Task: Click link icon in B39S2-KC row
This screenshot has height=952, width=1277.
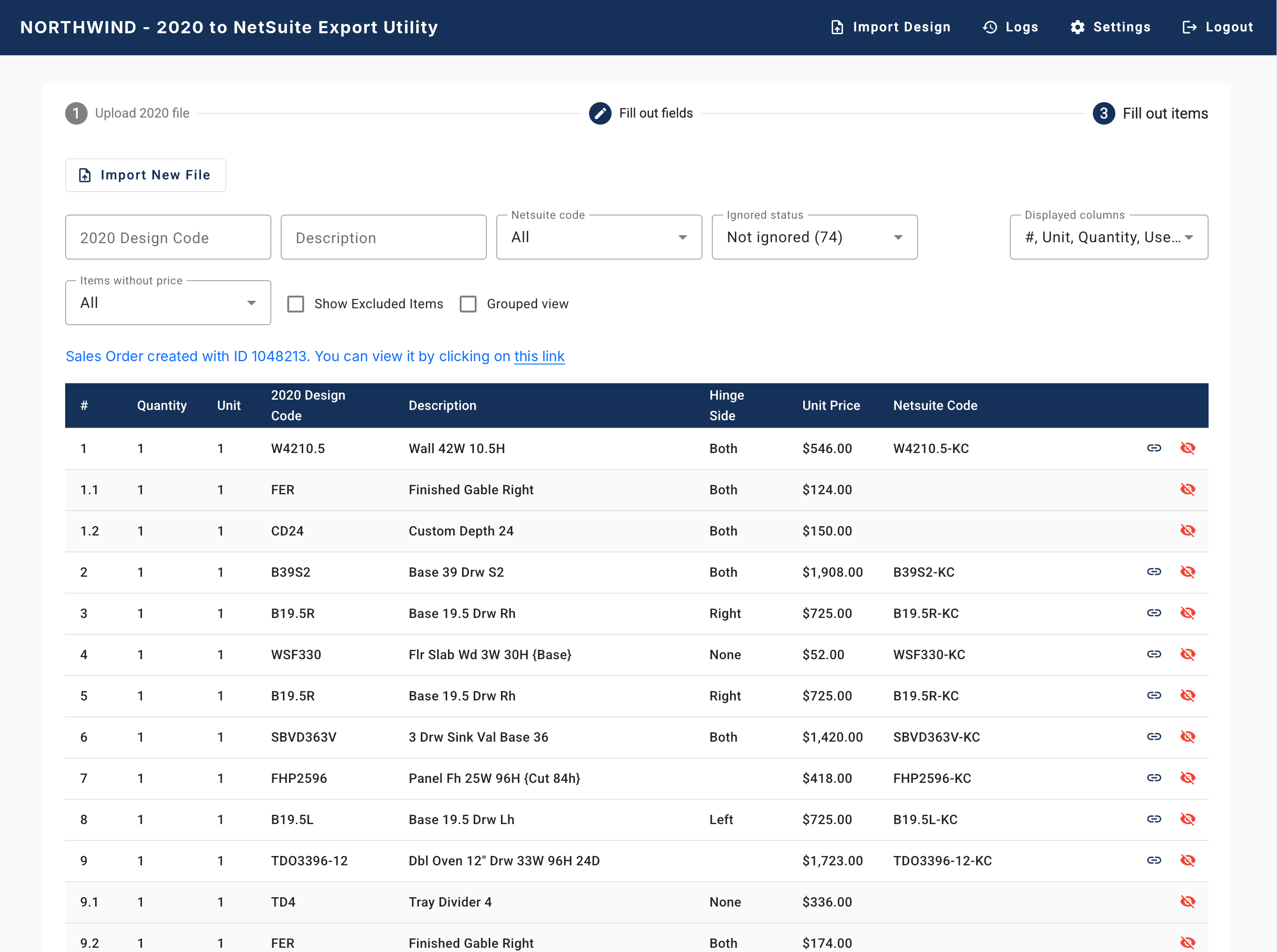Action: (1154, 572)
